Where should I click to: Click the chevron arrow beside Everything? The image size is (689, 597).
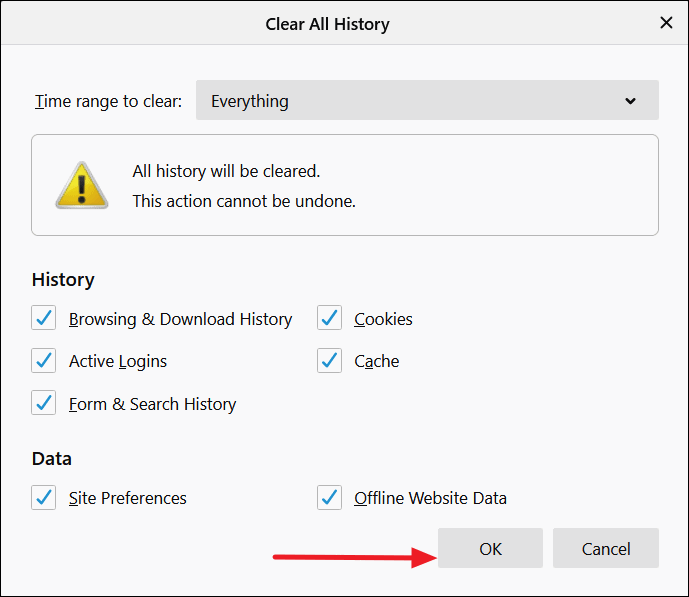pyautogui.click(x=630, y=101)
